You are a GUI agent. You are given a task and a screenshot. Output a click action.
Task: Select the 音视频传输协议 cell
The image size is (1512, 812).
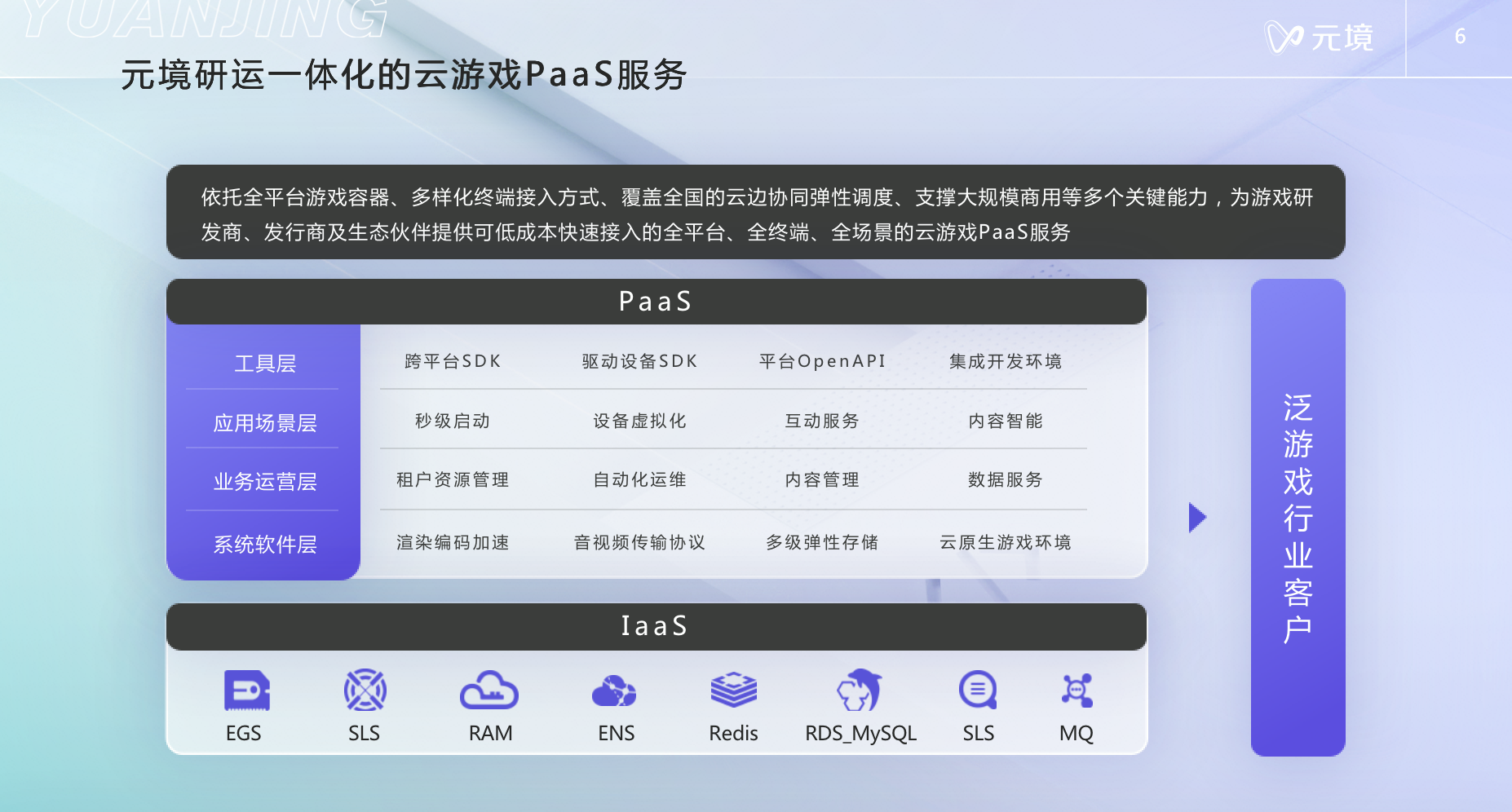tap(639, 542)
